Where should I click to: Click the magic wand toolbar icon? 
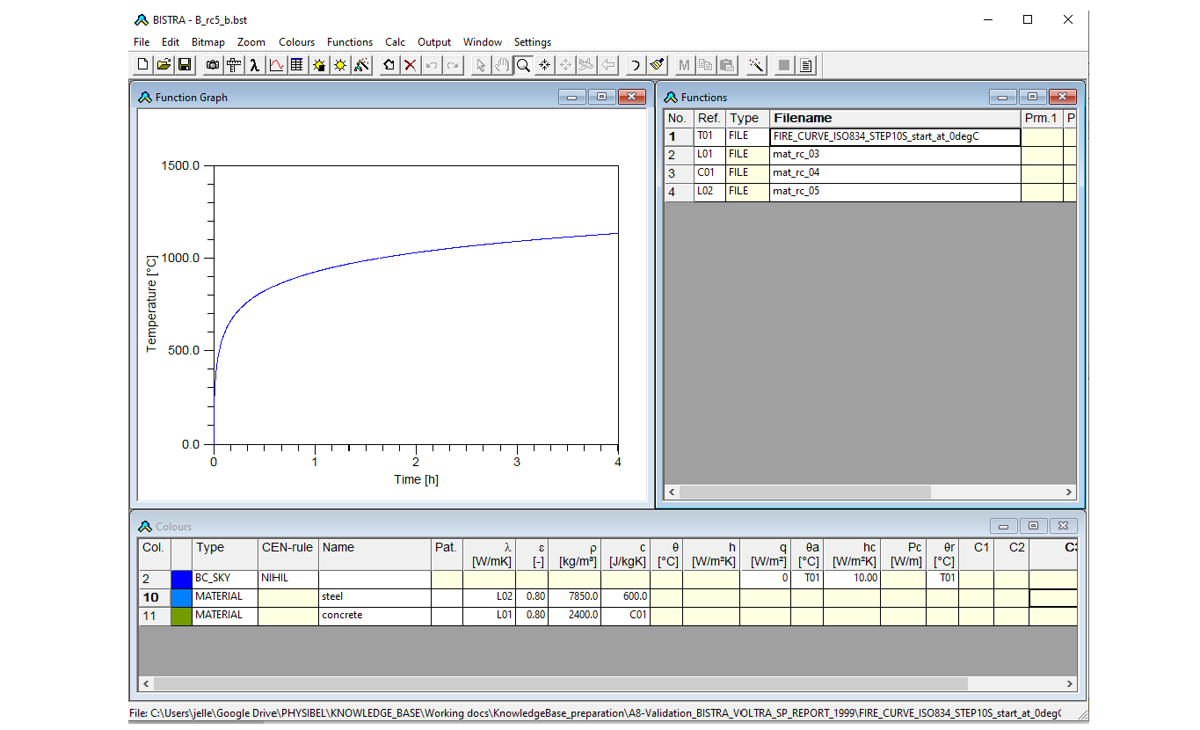[756, 65]
